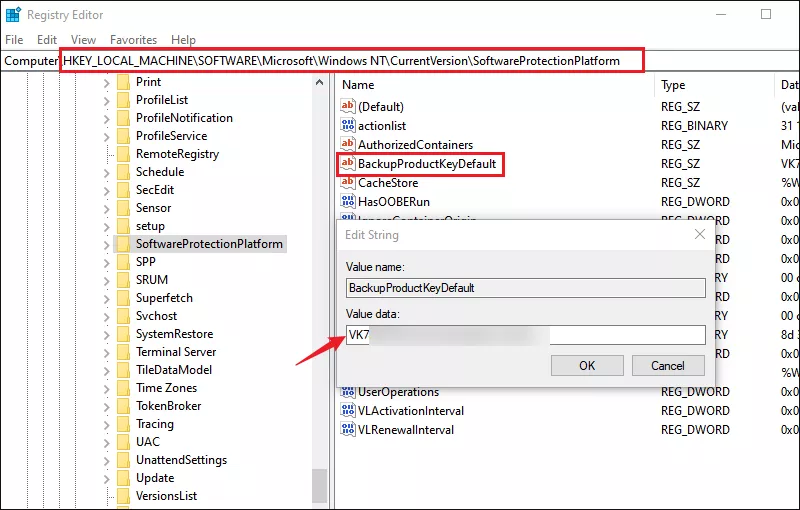
Task: Click the CacheStore string value icon
Action: coord(347,182)
